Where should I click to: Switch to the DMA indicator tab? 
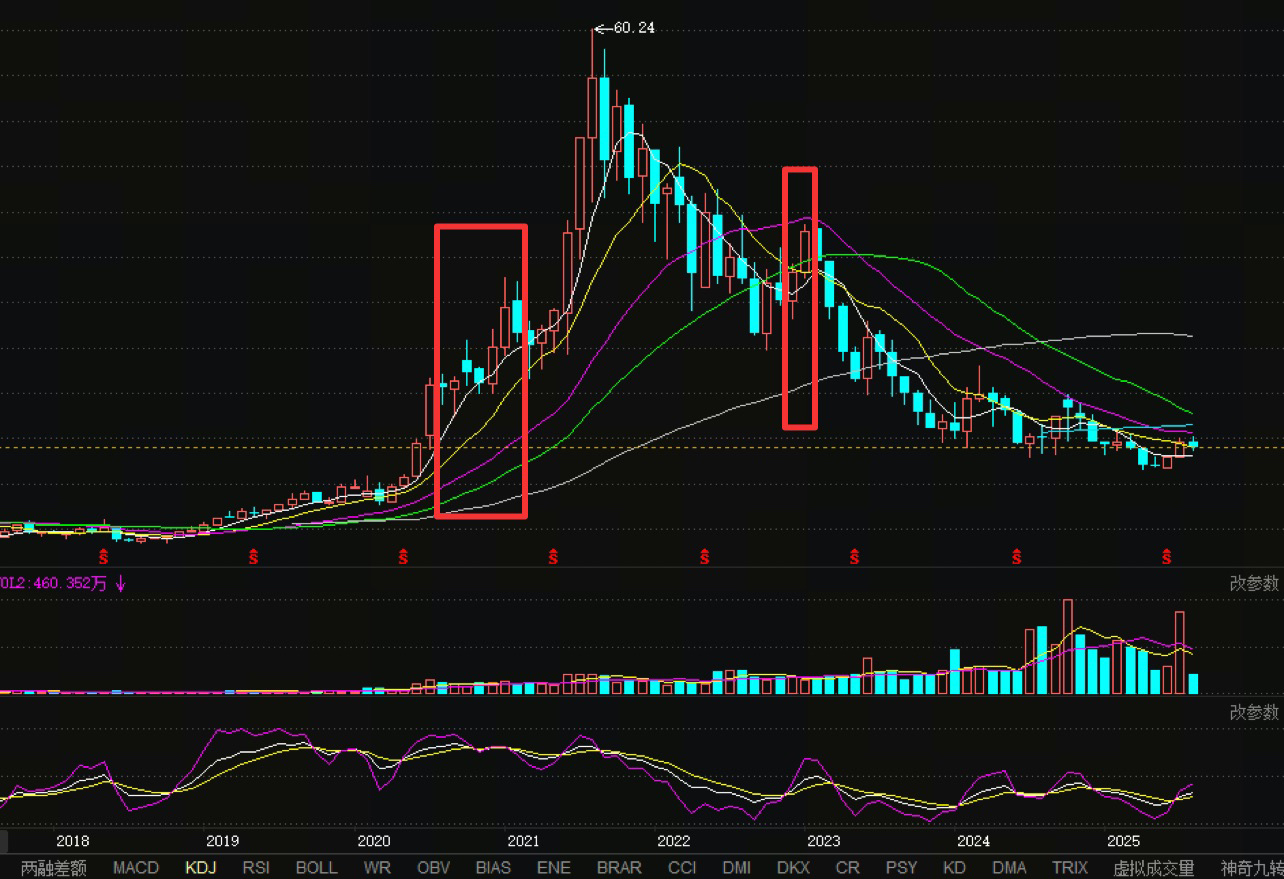click(1009, 868)
